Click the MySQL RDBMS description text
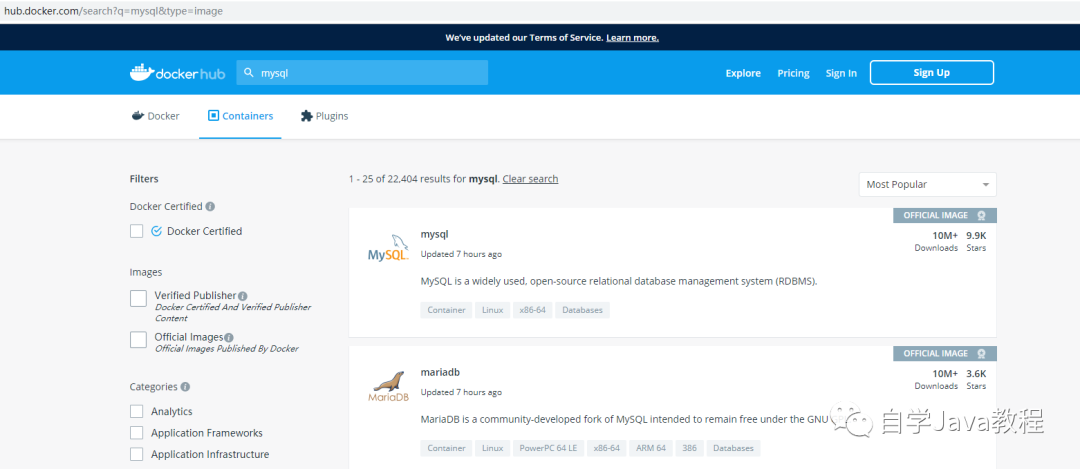 (x=619, y=281)
